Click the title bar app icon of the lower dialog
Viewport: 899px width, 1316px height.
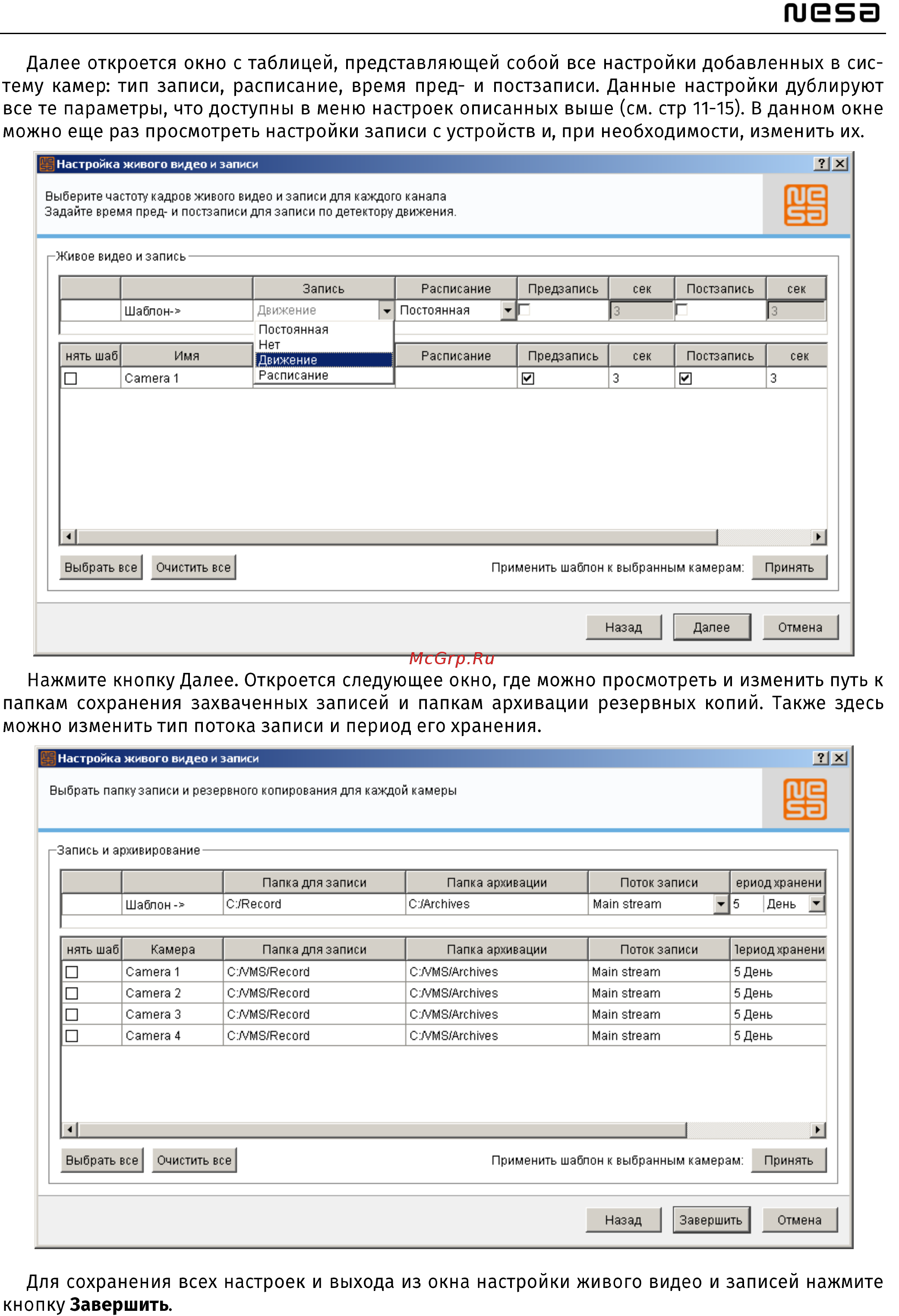click(48, 758)
